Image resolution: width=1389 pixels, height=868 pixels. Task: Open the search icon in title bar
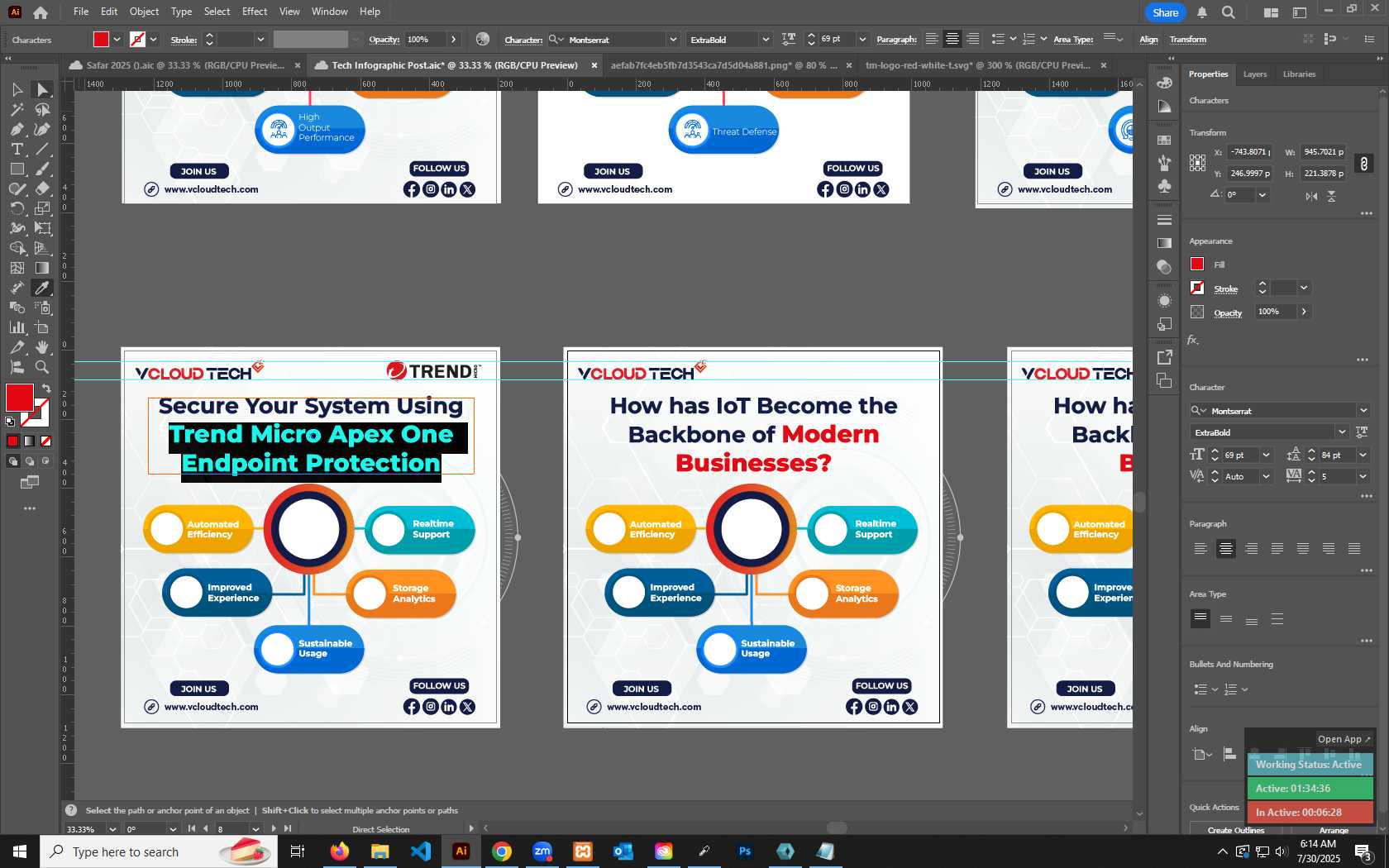[x=1229, y=12]
